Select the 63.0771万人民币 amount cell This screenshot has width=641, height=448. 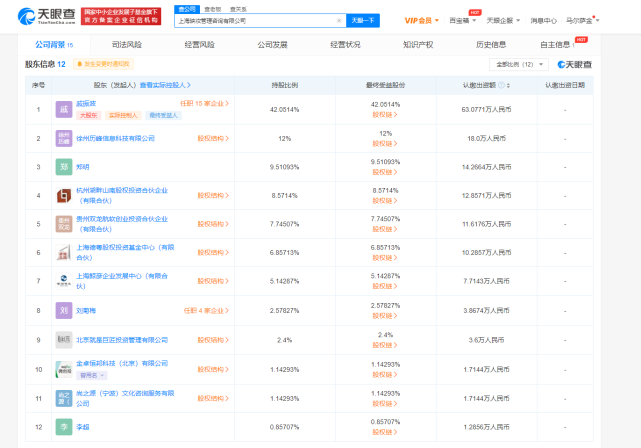[x=486, y=109]
